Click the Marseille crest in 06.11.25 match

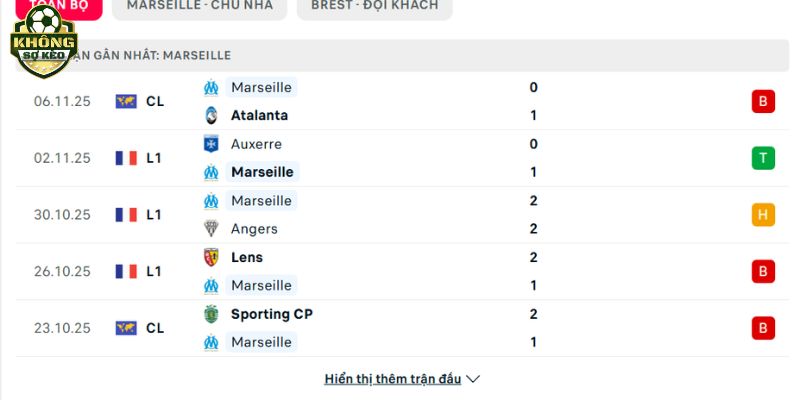point(211,87)
